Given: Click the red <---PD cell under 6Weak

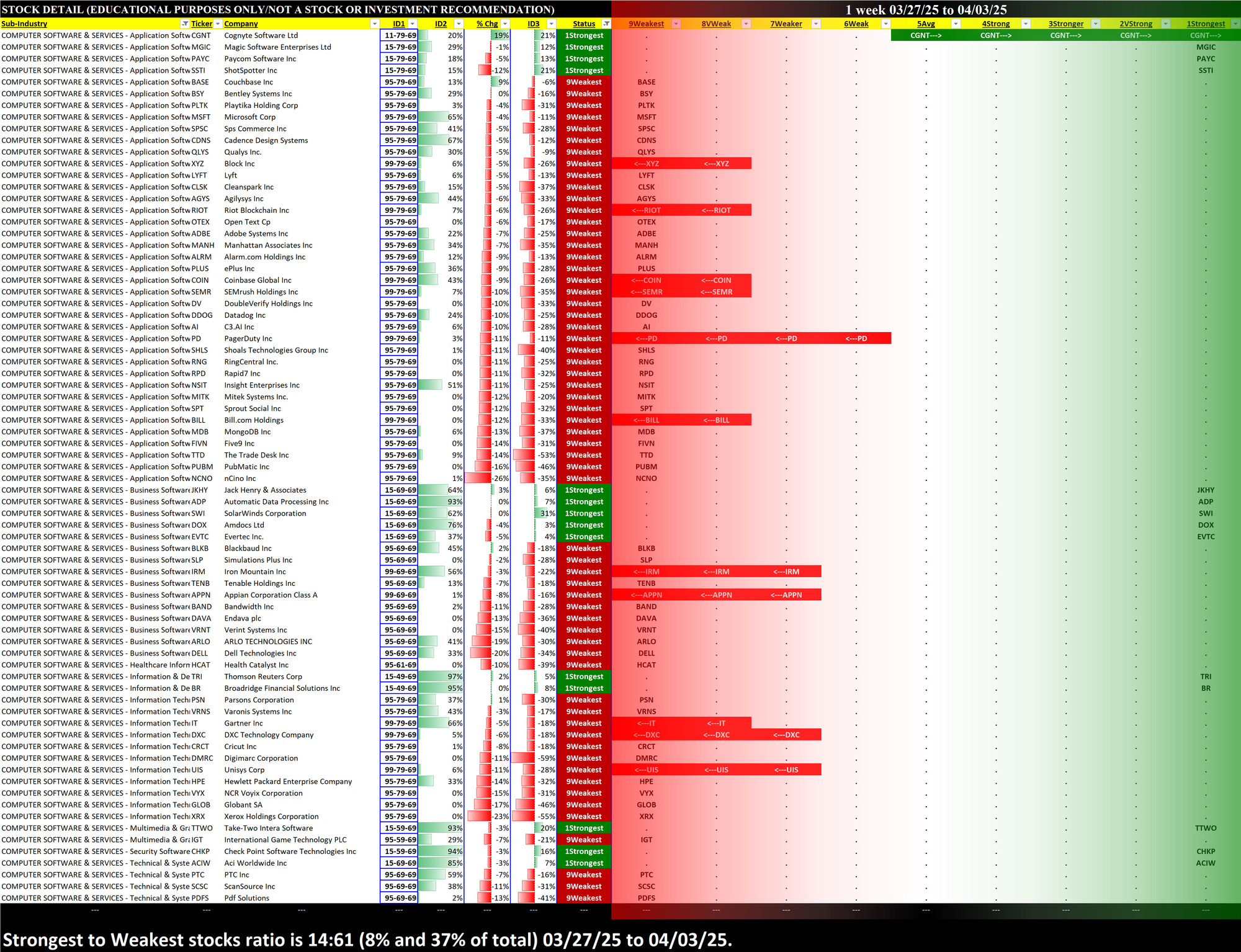Looking at the screenshot, I should (x=856, y=338).
